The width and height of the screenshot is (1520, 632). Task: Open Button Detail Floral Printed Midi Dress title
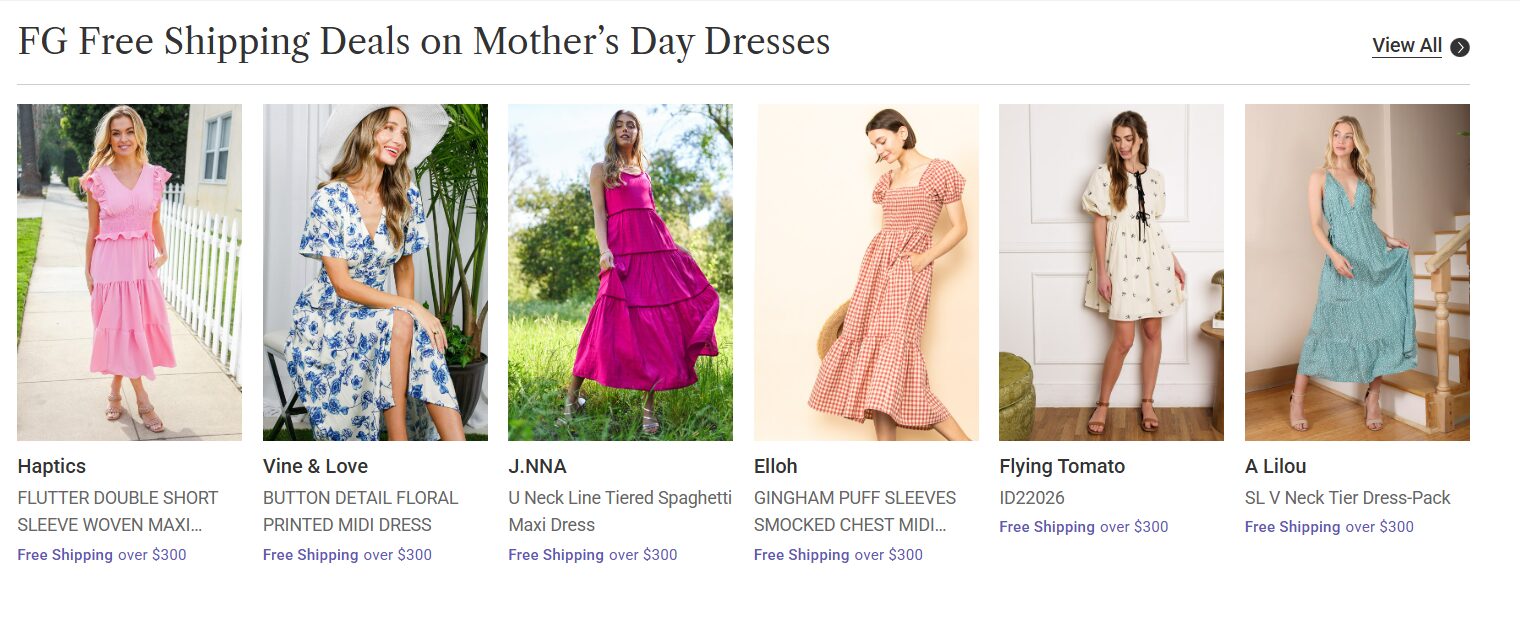[361, 511]
